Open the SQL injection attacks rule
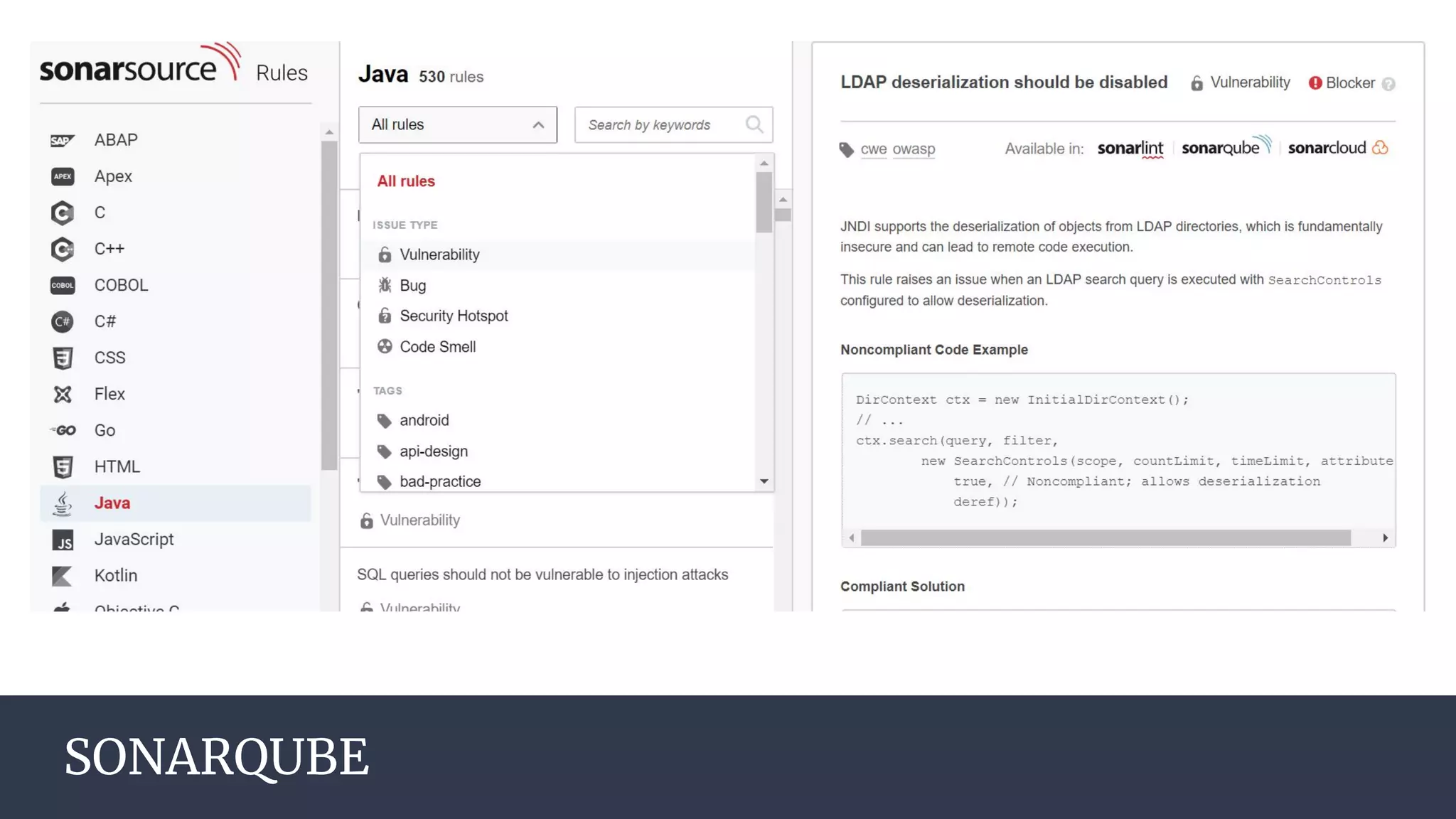1456x819 pixels. (542, 574)
